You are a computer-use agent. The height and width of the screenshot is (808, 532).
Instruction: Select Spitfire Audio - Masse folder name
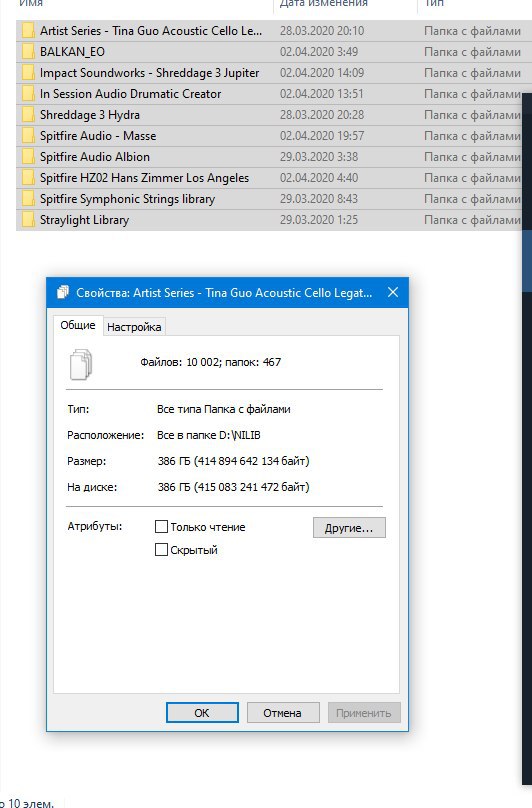click(98, 136)
